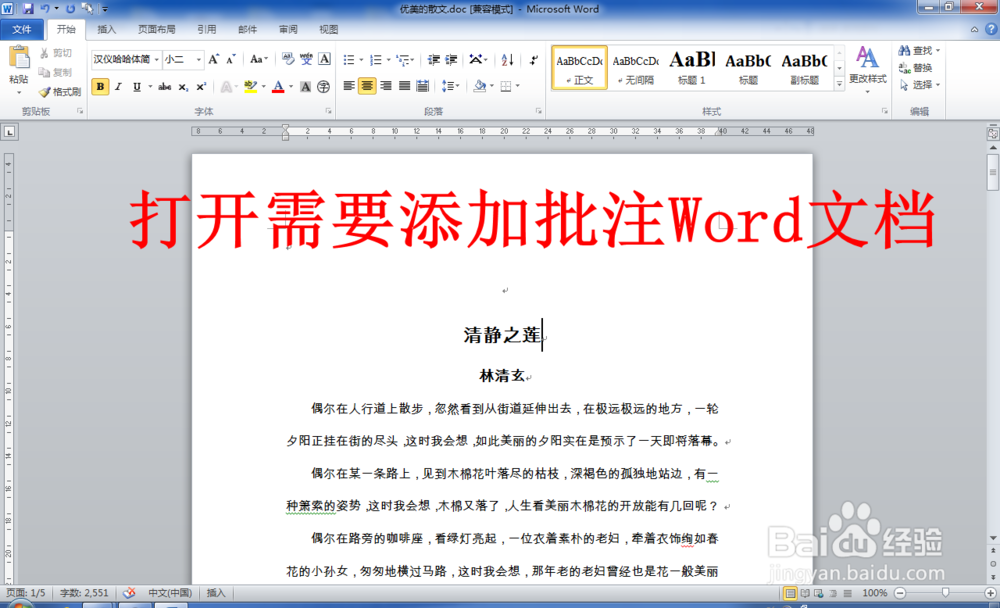This screenshot has width=1000, height=608.
Task: Select the Format Painter tool
Action: click(59, 92)
